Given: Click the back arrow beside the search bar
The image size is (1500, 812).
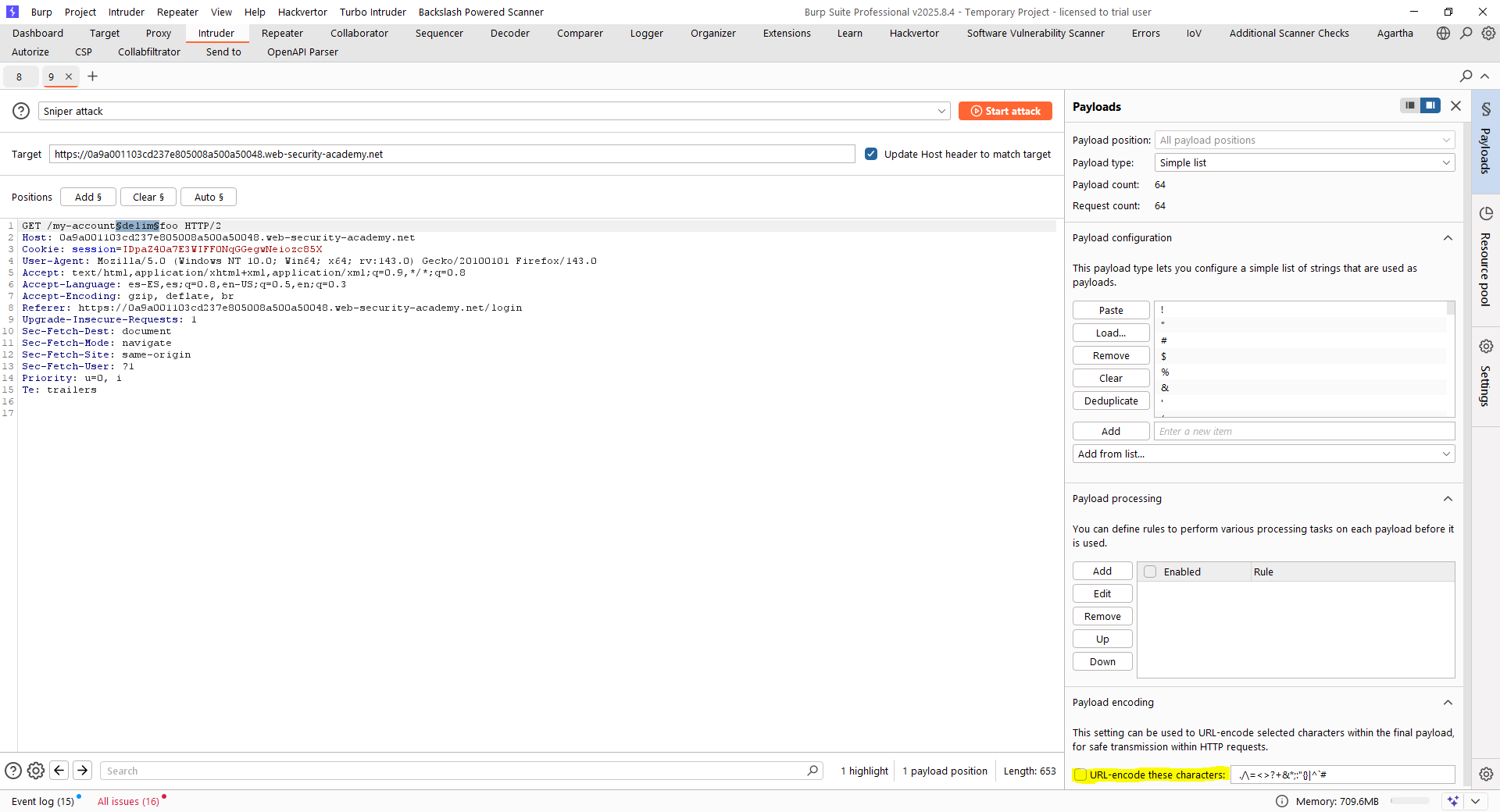Looking at the screenshot, I should point(59,771).
